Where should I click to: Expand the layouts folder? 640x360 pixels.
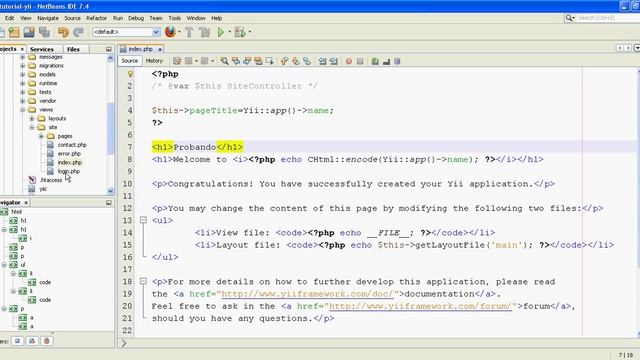point(32,119)
